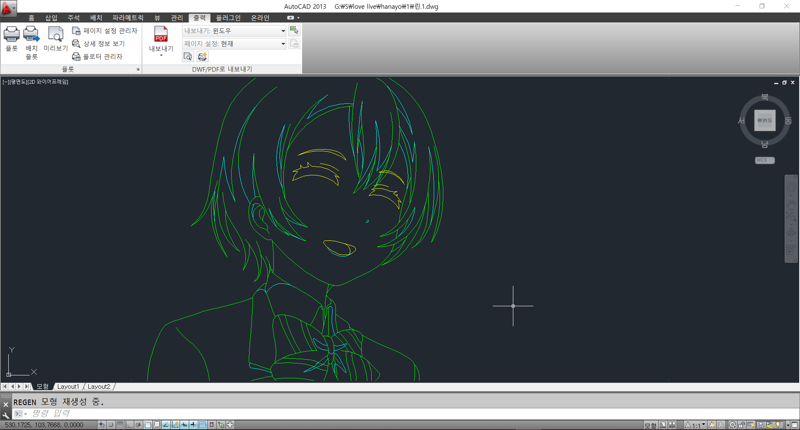Click the auto-add annotation scales icon
This screenshot has width=800, height=430.
pyautogui.click(x=720, y=425)
